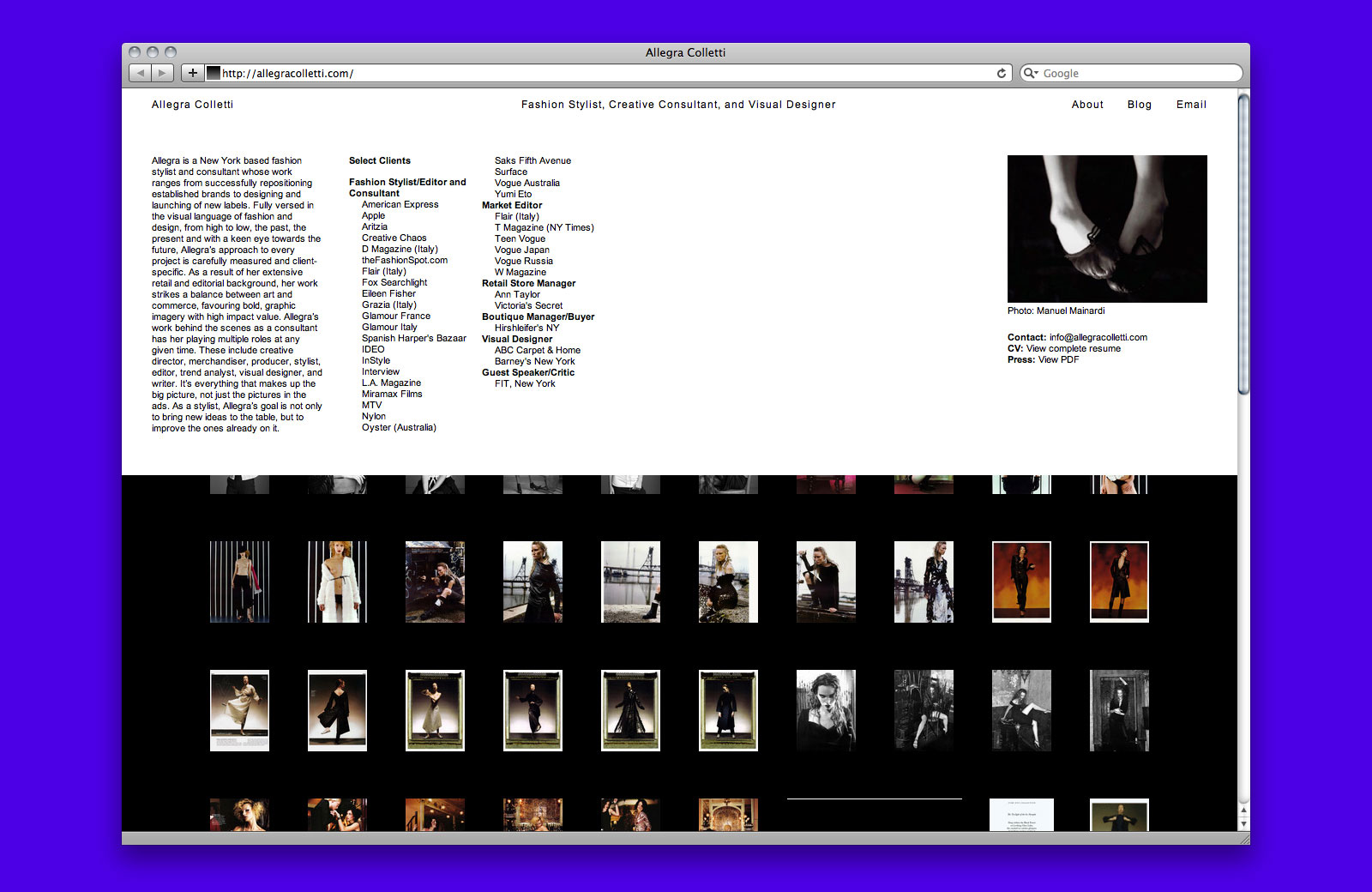Click inside the Google search field

1136,74
